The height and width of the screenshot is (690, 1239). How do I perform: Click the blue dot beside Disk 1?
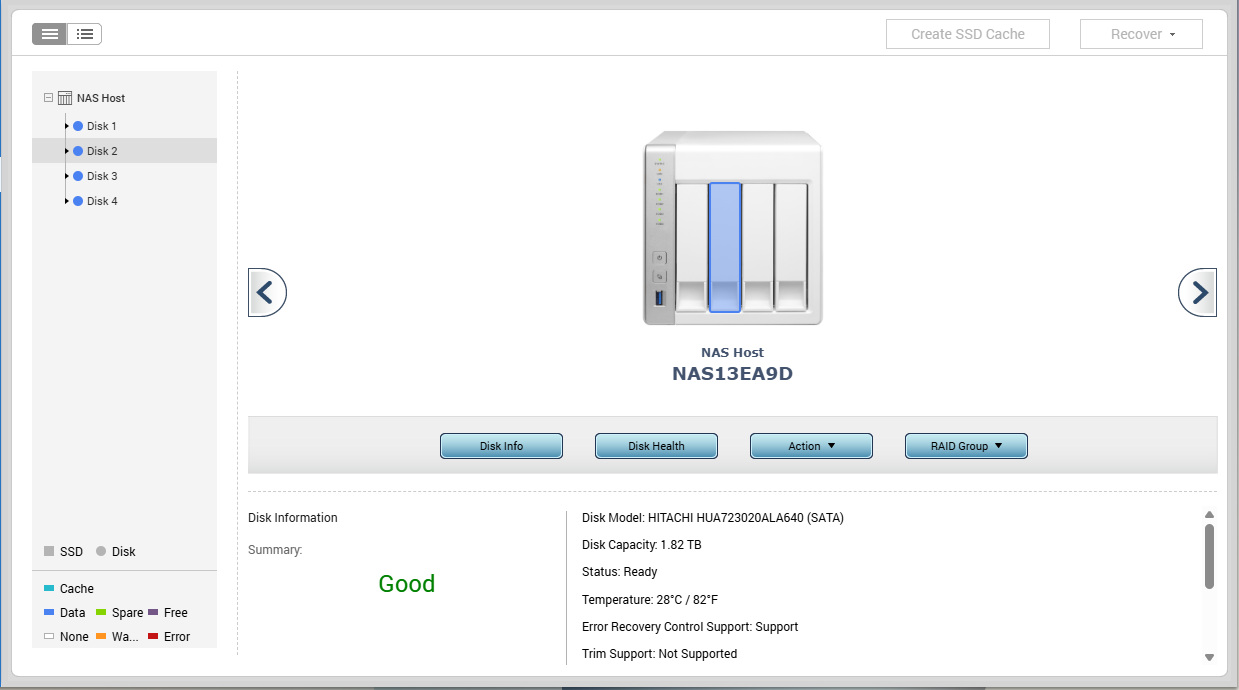click(x=78, y=126)
